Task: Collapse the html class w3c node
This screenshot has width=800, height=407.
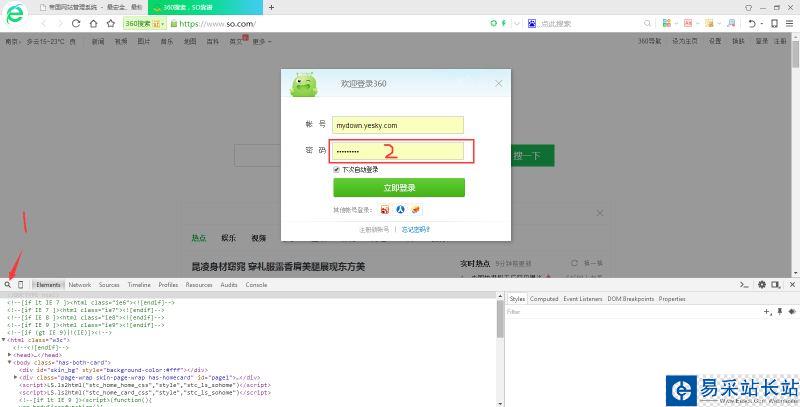Action: point(4,340)
